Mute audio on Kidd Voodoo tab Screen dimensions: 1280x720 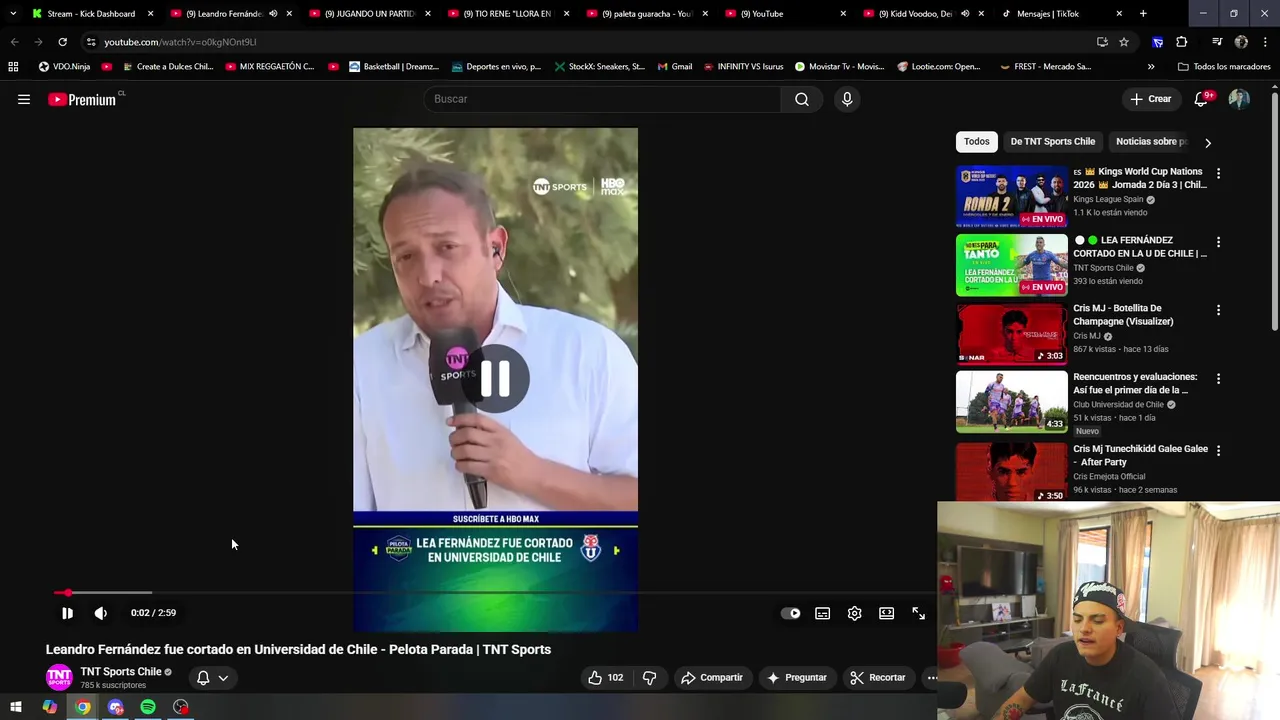pyautogui.click(x=964, y=14)
